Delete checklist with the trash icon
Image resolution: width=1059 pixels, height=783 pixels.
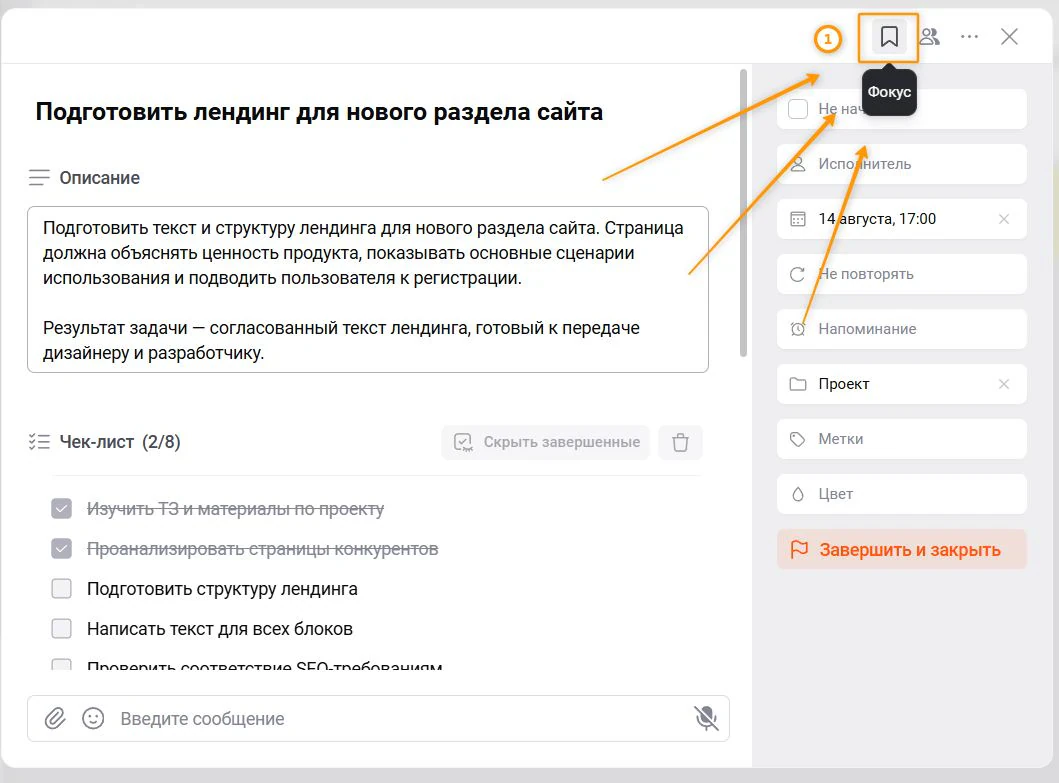coord(680,443)
